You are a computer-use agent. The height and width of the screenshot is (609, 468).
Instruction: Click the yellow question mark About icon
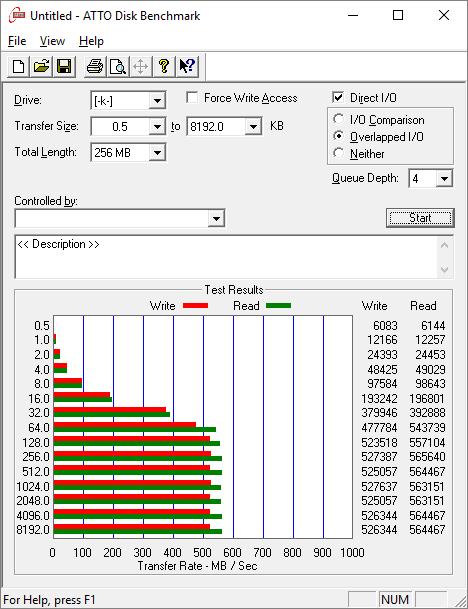point(164,66)
